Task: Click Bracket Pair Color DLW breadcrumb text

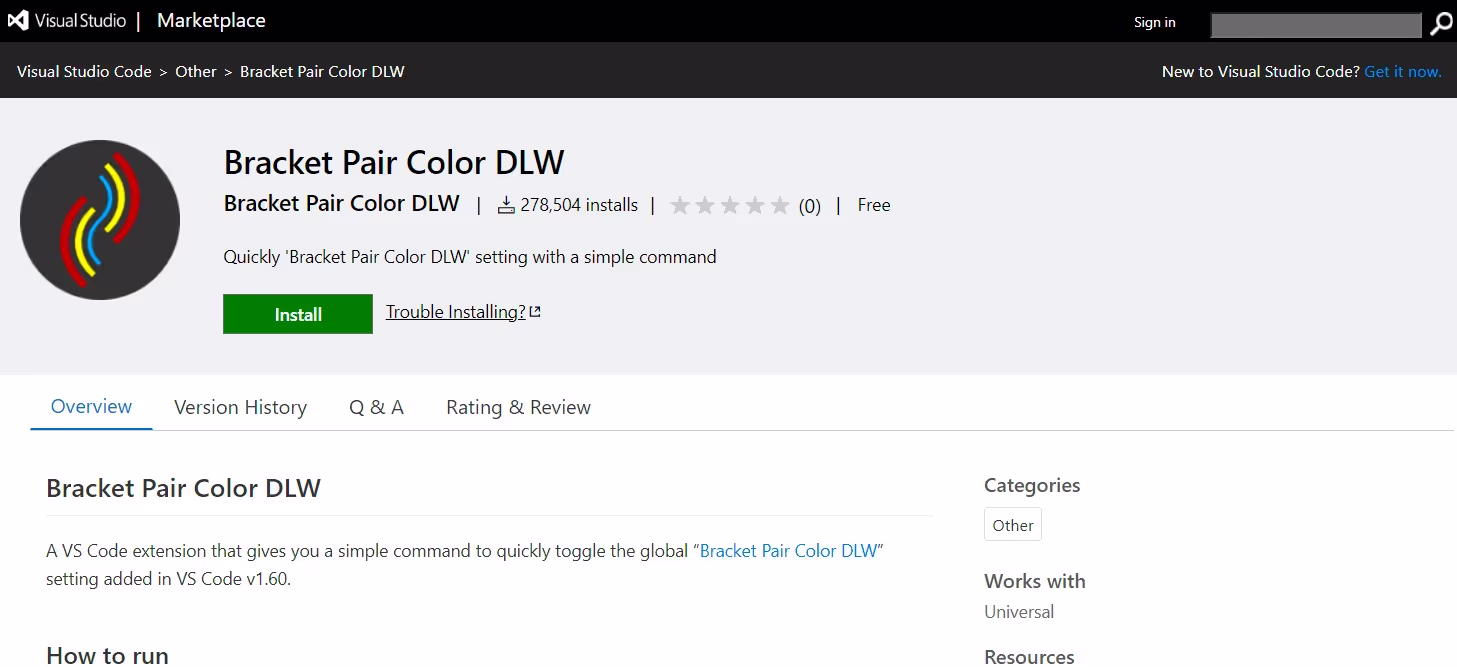Action: [322, 71]
